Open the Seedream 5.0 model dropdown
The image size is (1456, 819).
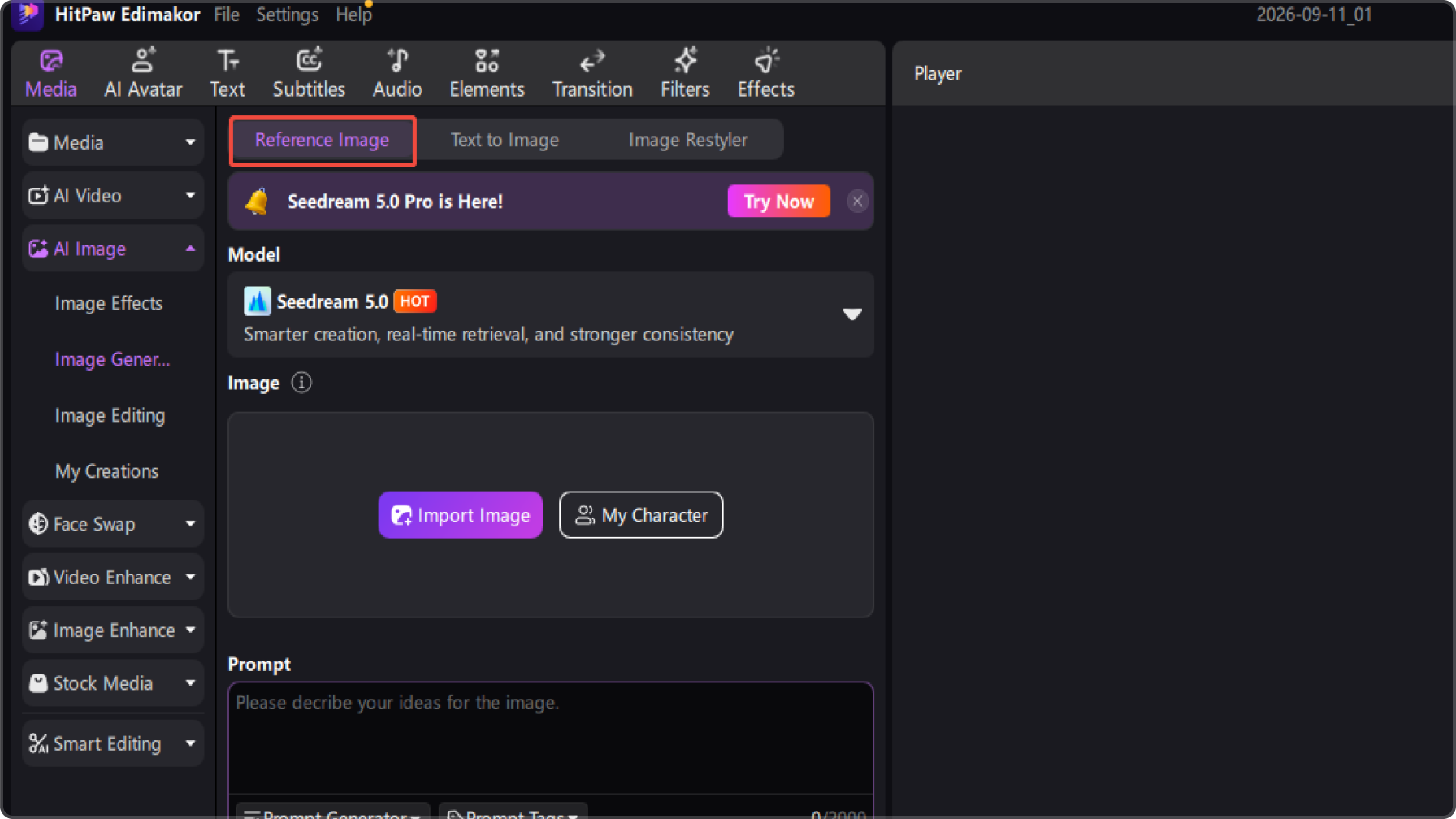[551, 314]
